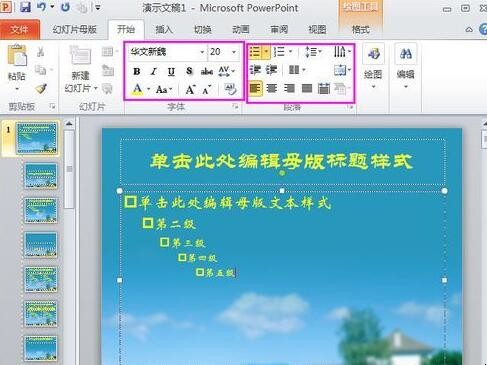Select slide master thumbnail number 1
Image resolution: width=487 pixels, height=365 pixels.
click(x=37, y=138)
